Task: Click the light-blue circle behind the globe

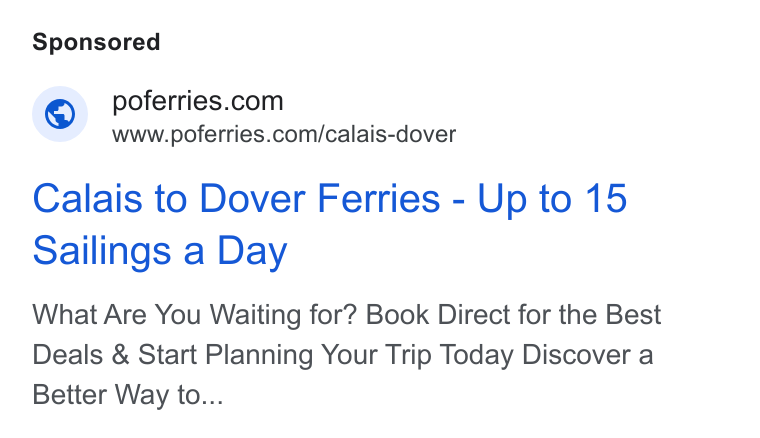Action: 60,114
